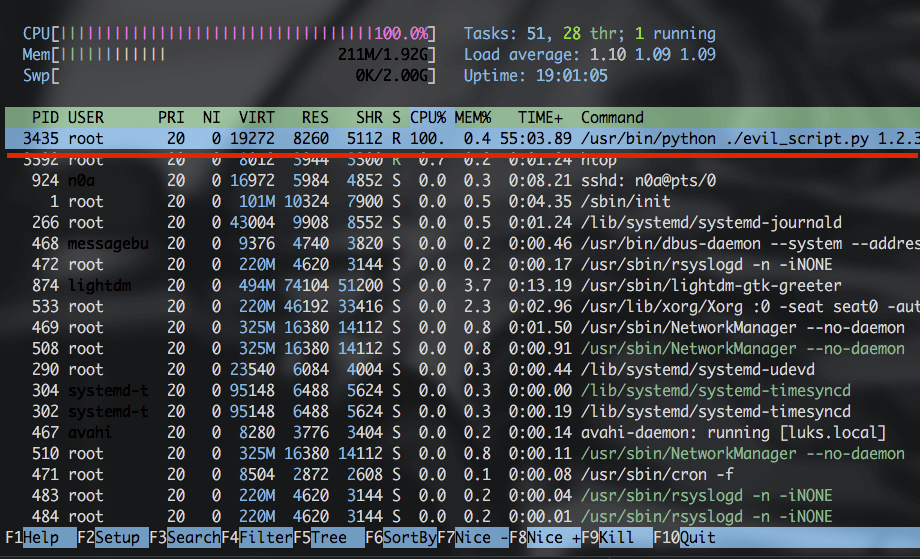The width and height of the screenshot is (920, 559).
Task: Select the /sbin/init process row
Action: [x=462, y=201]
